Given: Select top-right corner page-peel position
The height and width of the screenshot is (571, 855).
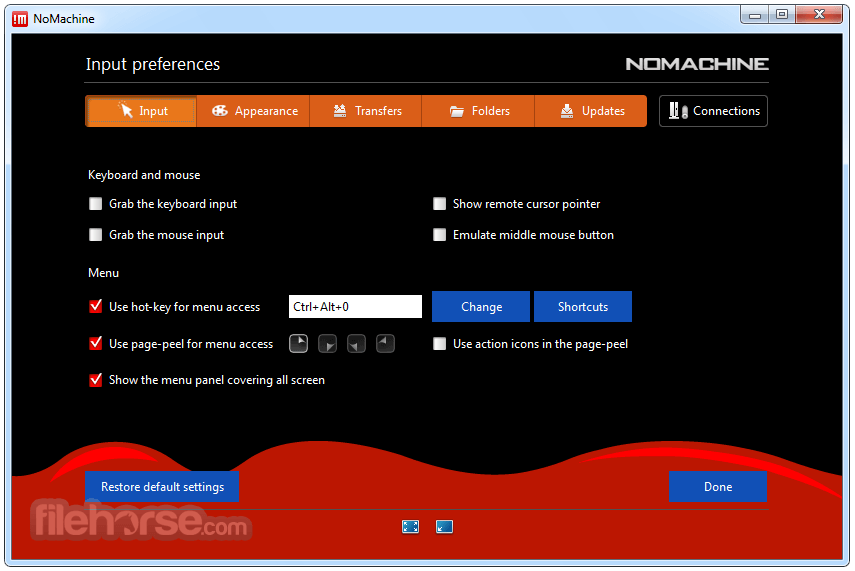Looking at the screenshot, I should point(298,344).
